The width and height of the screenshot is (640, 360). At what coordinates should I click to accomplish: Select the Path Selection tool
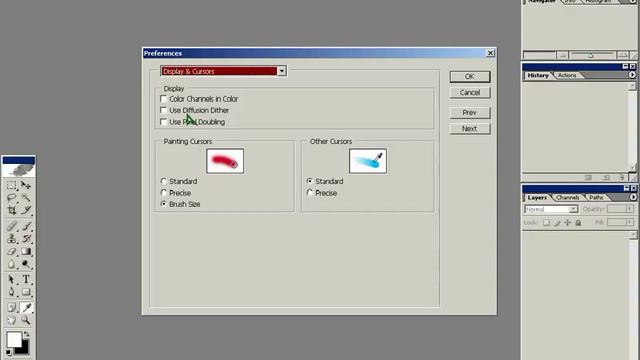click(x=11, y=279)
